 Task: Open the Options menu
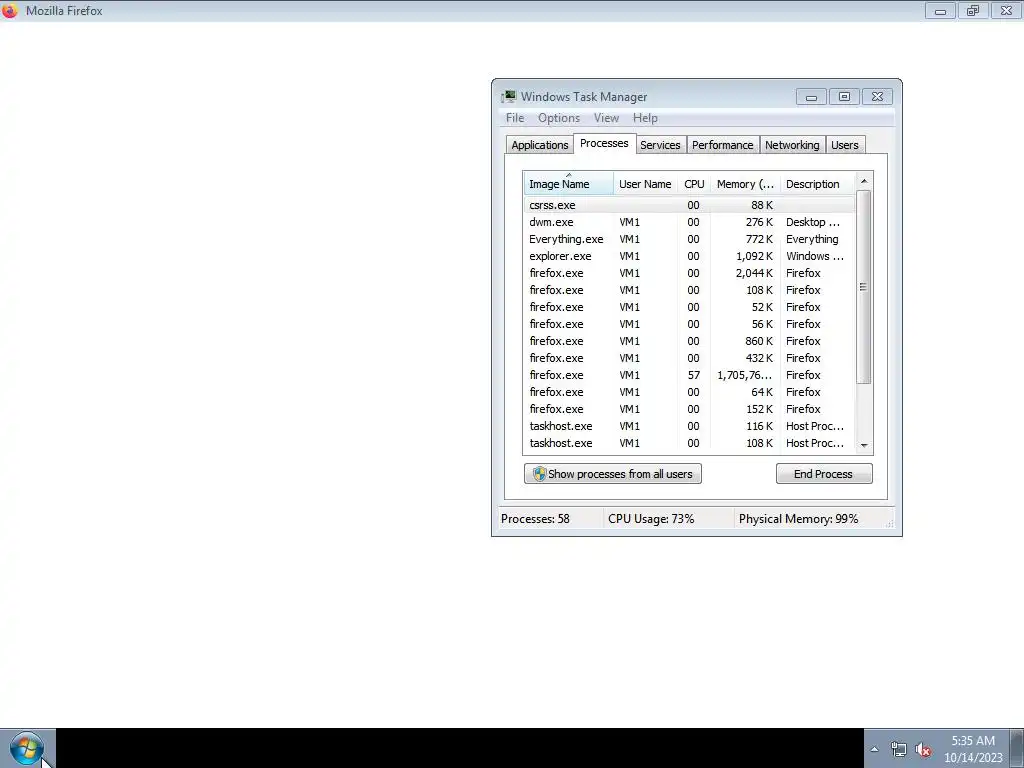[559, 118]
